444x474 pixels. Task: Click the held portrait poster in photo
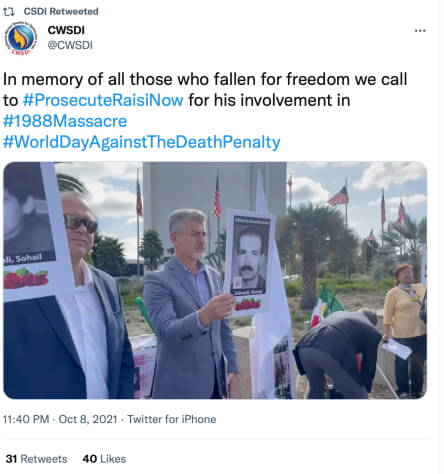tap(250, 262)
